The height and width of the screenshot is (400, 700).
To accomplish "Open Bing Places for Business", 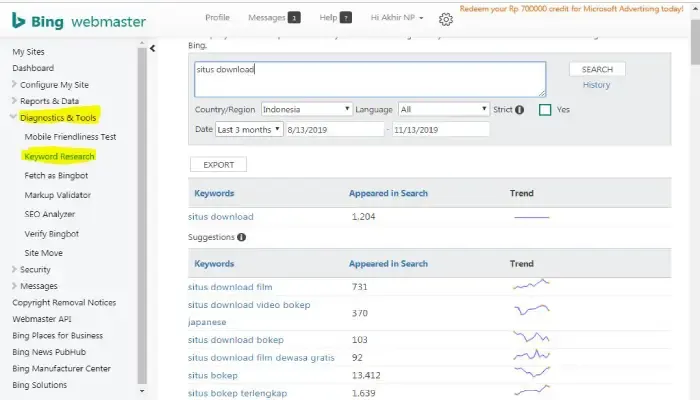I will 57,335.
